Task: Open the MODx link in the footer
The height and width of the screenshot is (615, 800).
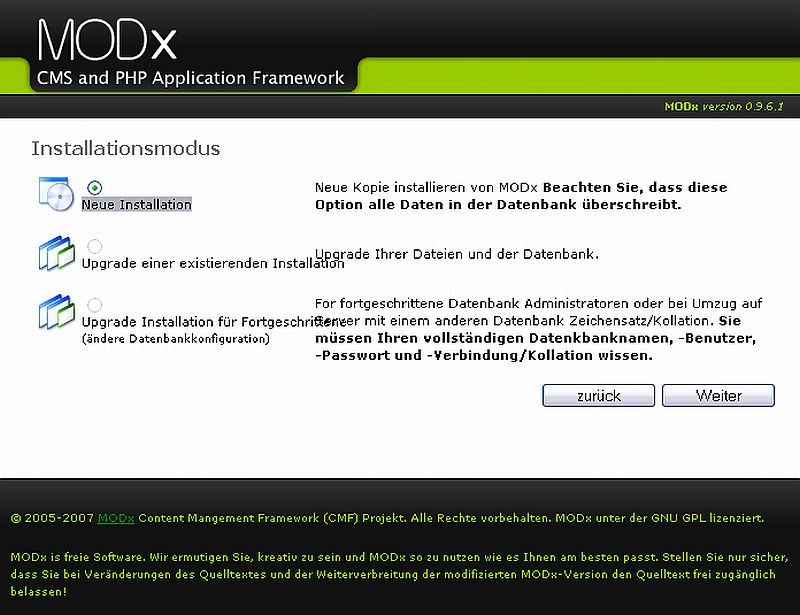Action: click(116, 518)
